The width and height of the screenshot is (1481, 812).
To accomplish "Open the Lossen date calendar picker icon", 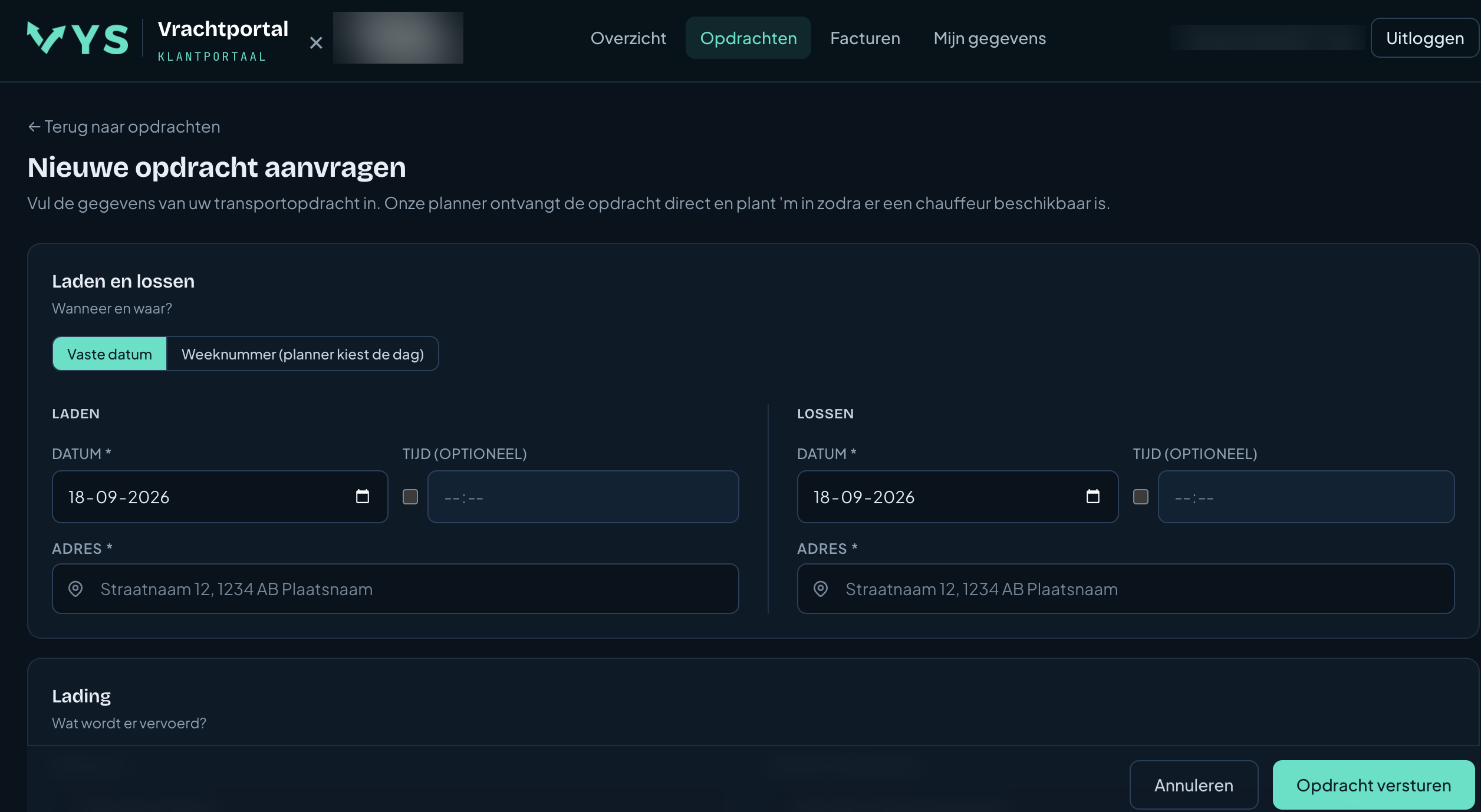I will coord(1093,497).
